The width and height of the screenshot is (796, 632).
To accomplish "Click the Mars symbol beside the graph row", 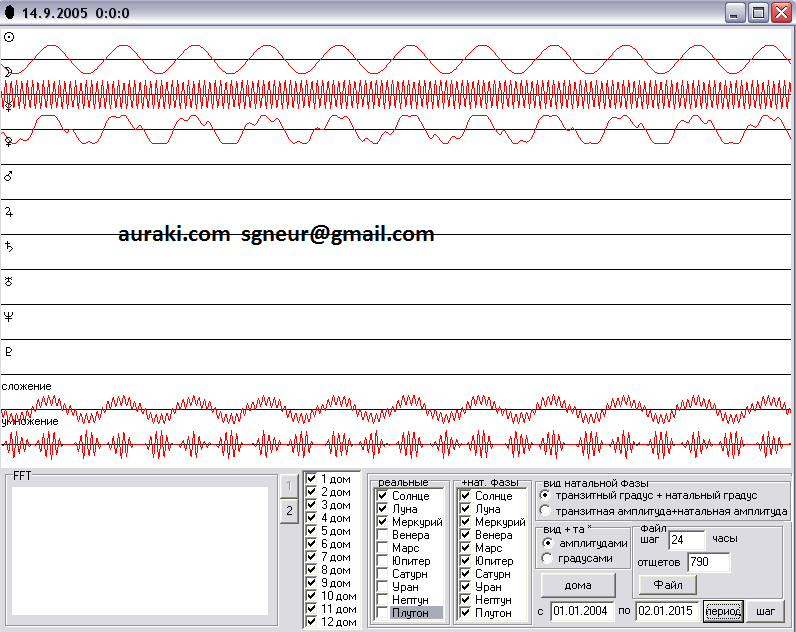I will coord(9,176).
